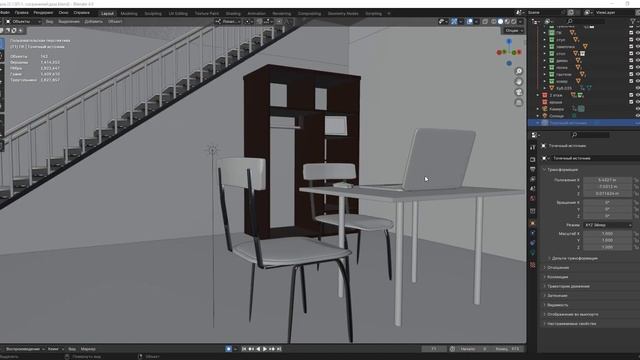The width and height of the screenshot is (640, 360).
Task: Play the animation in reverse
Action: click(x=258, y=349)
